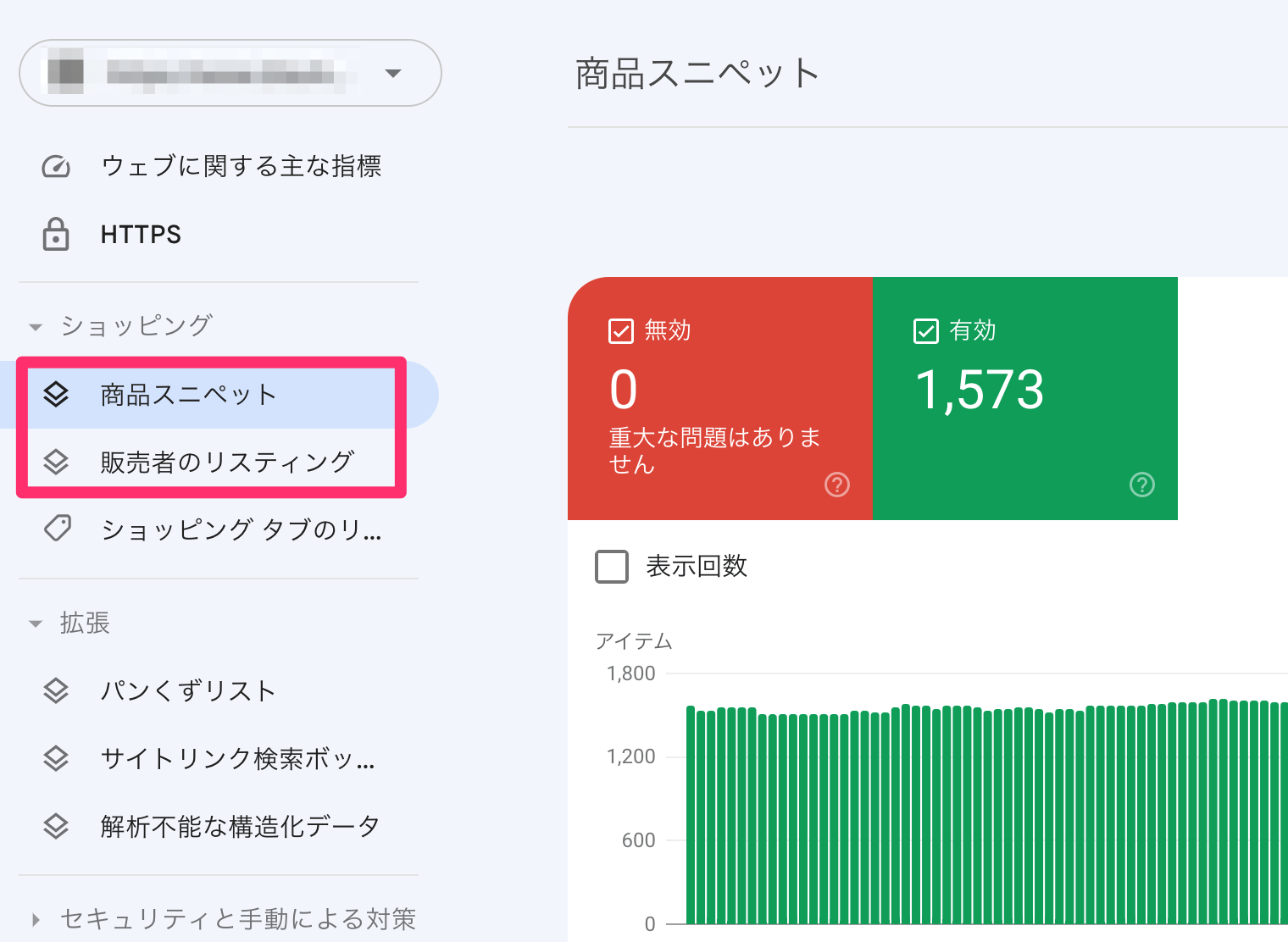Screen dimensions: 1288x942
Task: Click the first green bar in chart
Action: click(x=691, y=815)
